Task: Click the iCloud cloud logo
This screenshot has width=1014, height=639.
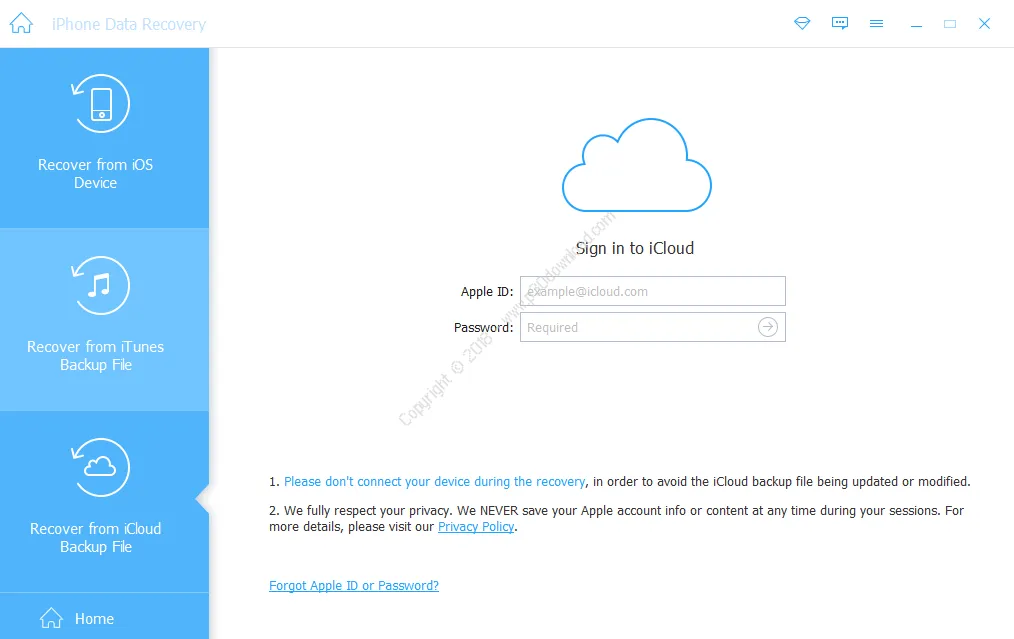Action: click(637, 165)
